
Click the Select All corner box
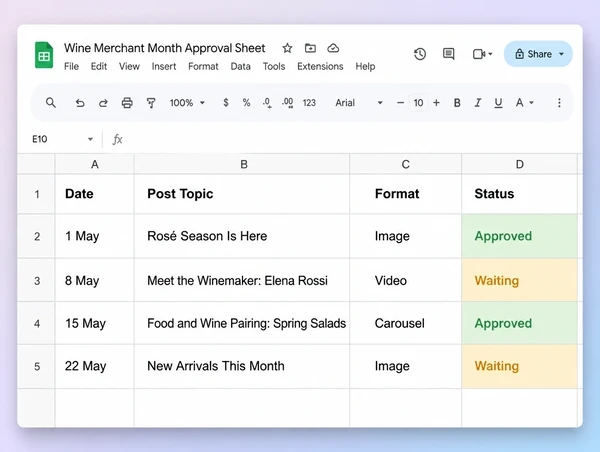point(36,164)
